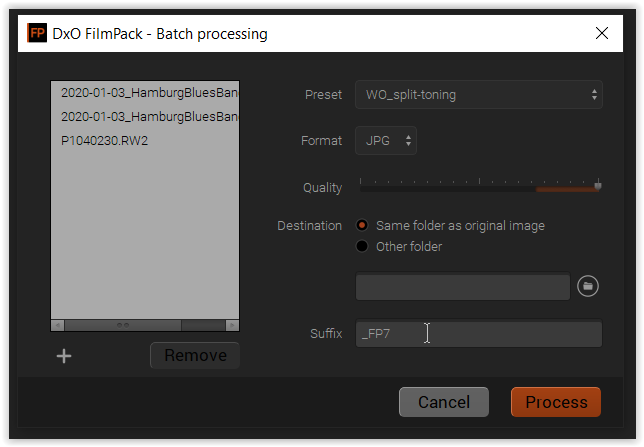The image size is (644, 447).
Task: Select the first 2020-01-03_HamburgBluesBand file
Action: (x=145, y=93)
